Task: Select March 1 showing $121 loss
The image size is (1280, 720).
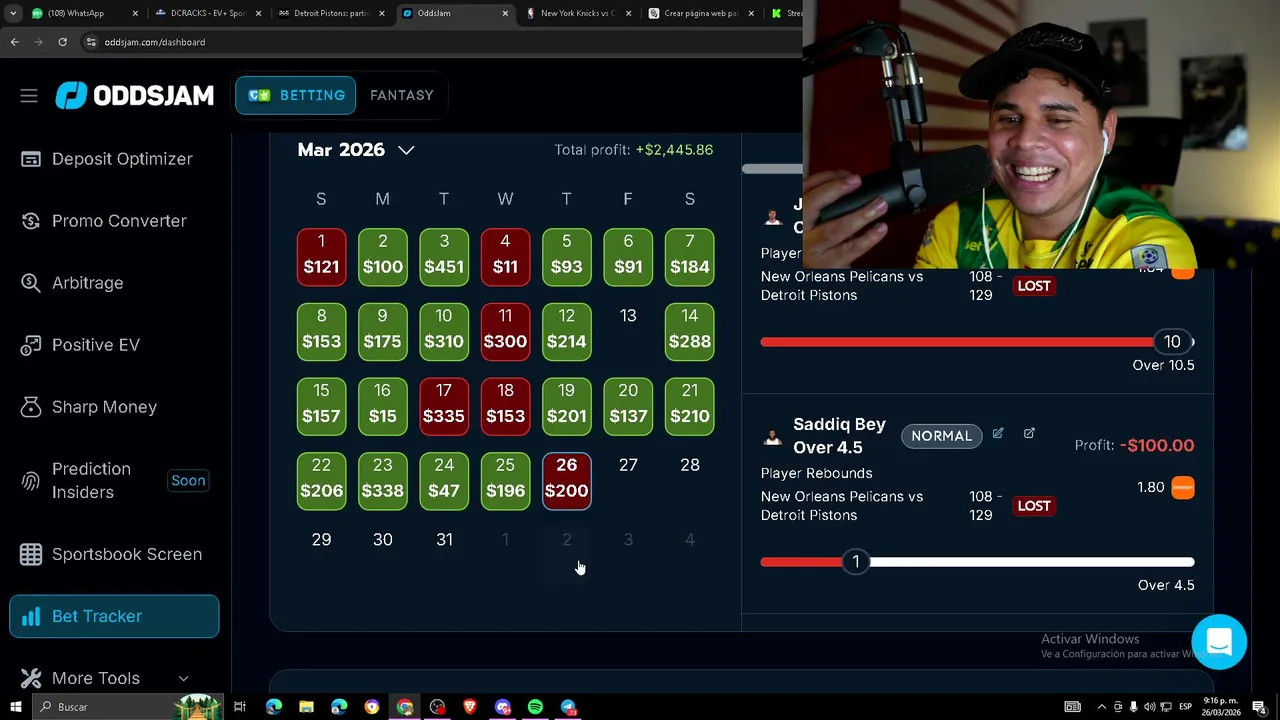Action: point(321,256)
